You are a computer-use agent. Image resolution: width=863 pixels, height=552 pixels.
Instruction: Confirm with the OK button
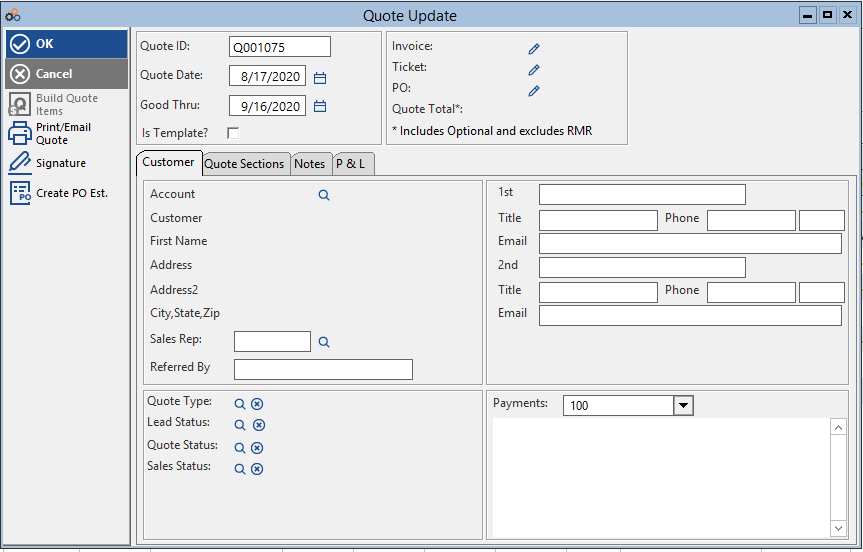click(x=67, y=44)
